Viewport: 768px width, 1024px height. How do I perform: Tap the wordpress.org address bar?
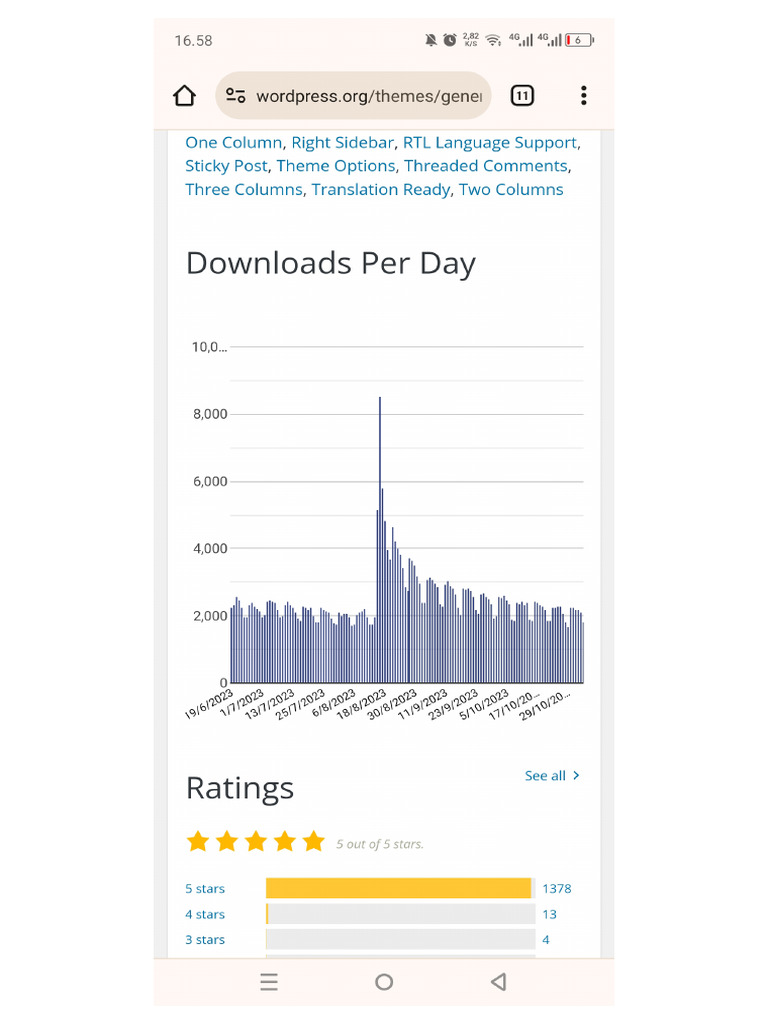click(368, 96)
